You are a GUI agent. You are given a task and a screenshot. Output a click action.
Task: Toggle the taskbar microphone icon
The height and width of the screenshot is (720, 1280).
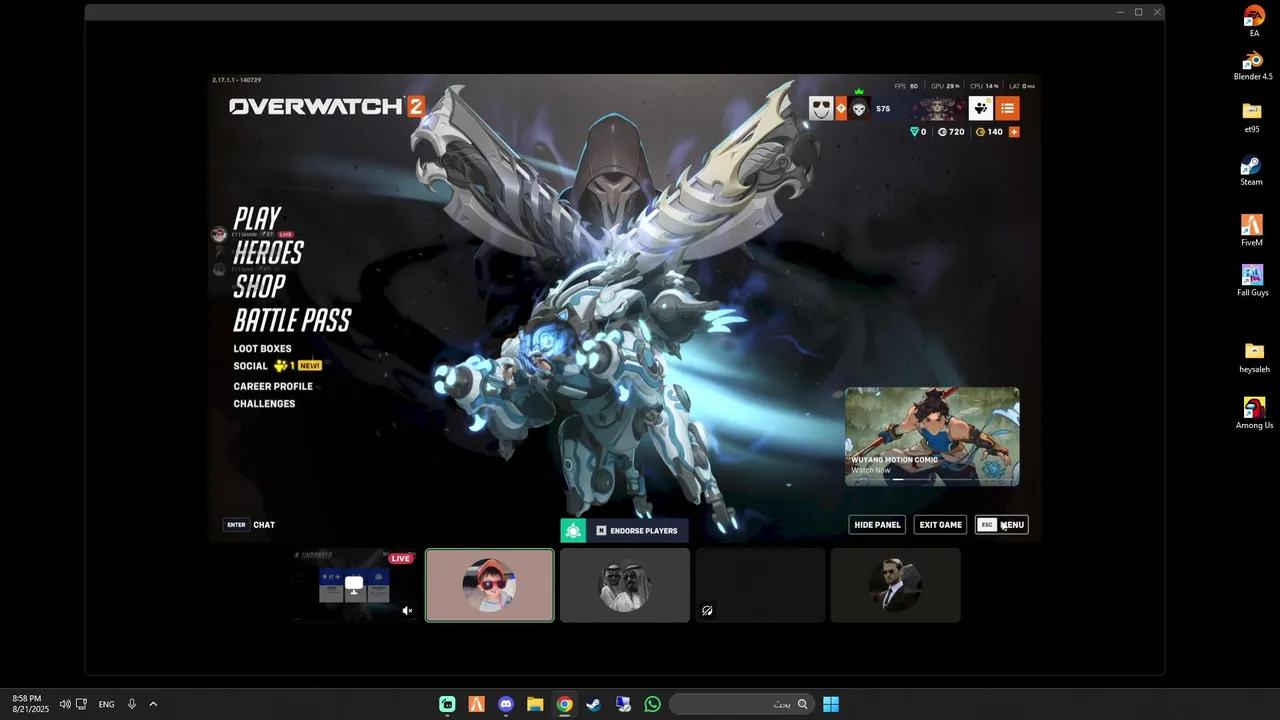(x=131, y=704)
